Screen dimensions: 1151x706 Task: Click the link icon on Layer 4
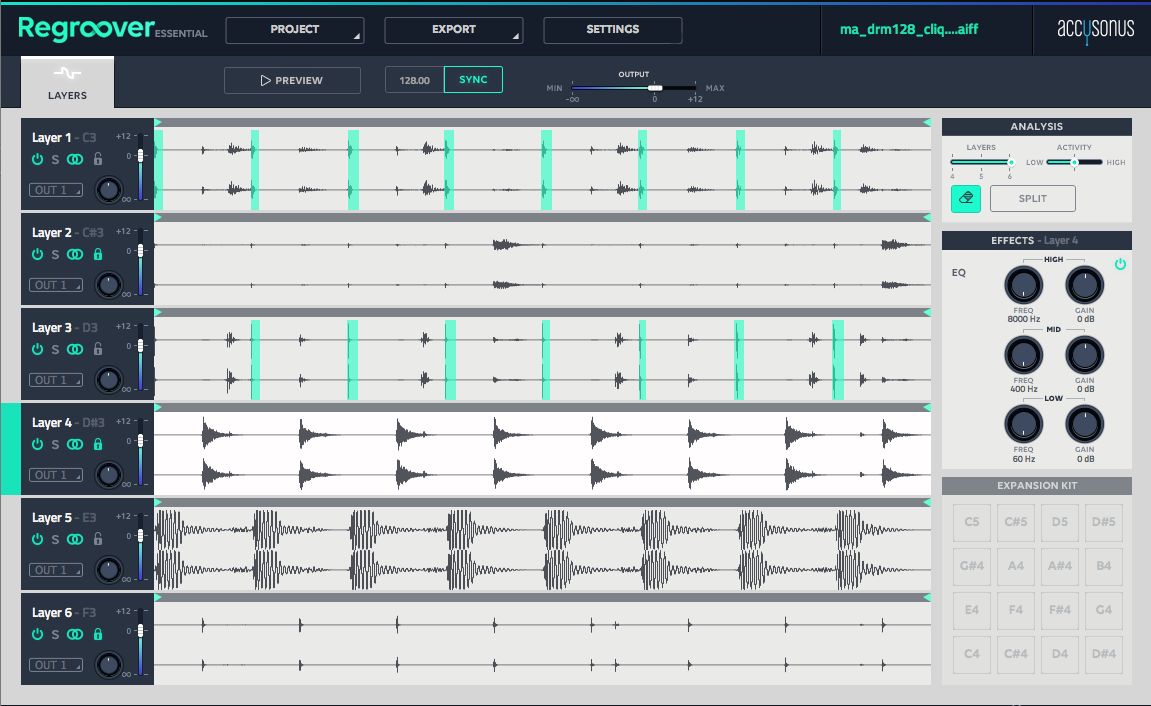click(x=75, y=444)
